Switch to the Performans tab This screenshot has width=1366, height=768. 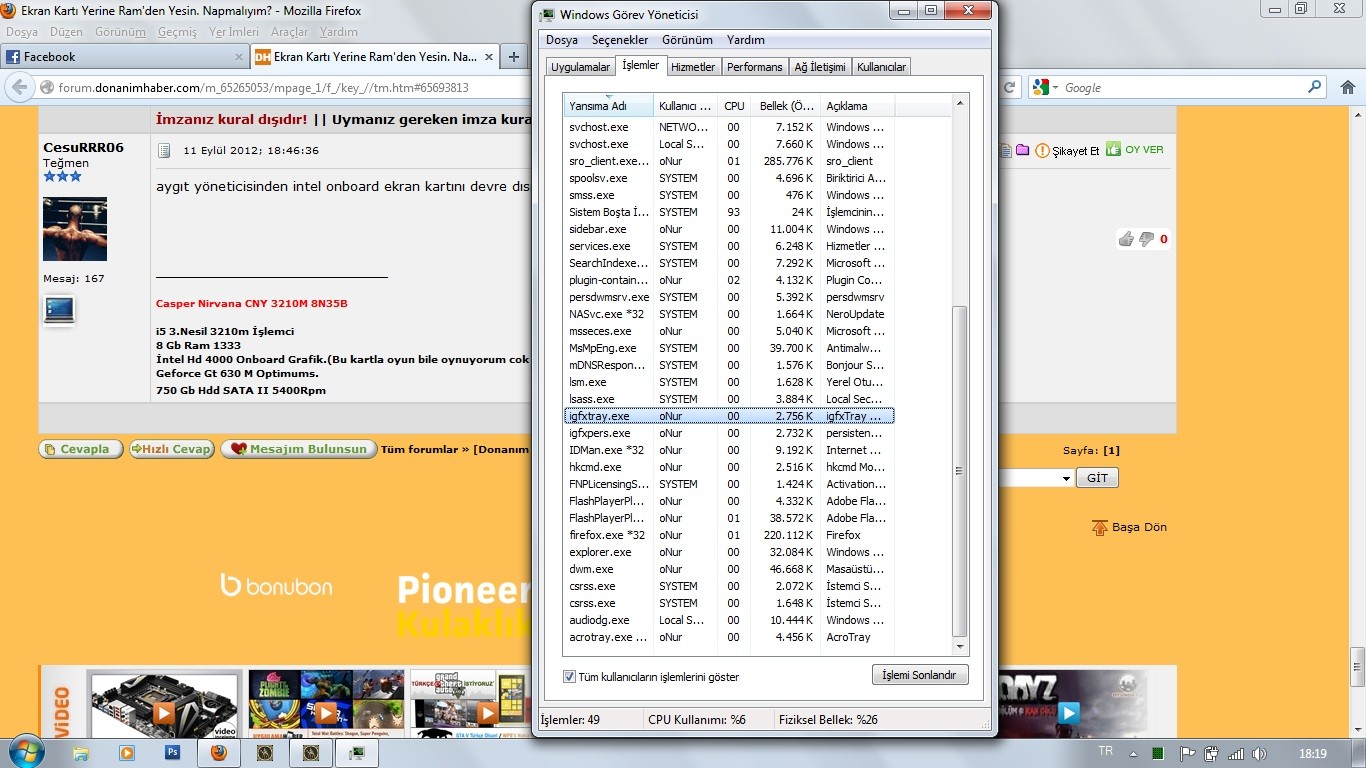click(755, 67)
